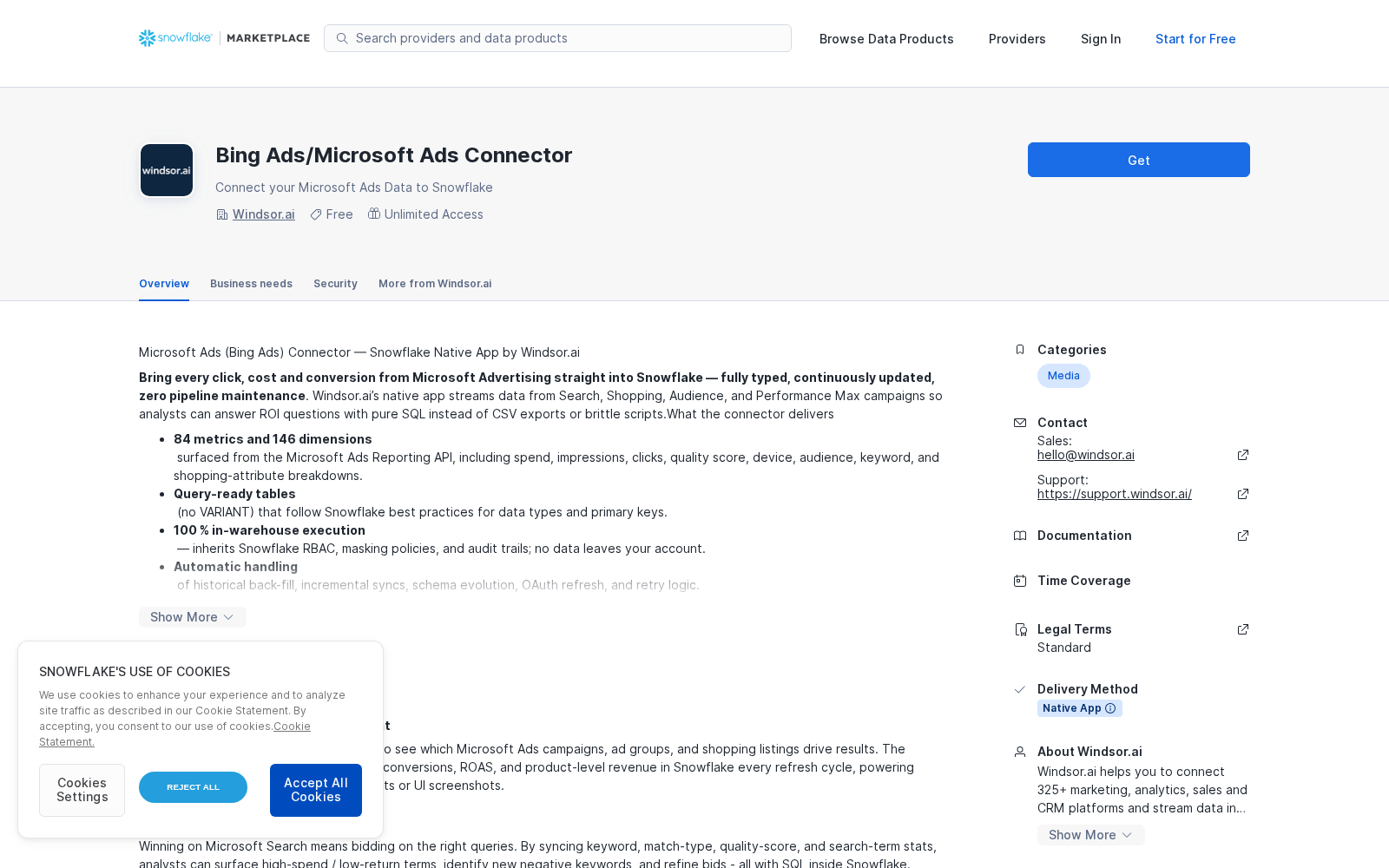The image size is (1389, 868).
Task: Click the Native App info icon
Action: click(x=1110, y=708)
